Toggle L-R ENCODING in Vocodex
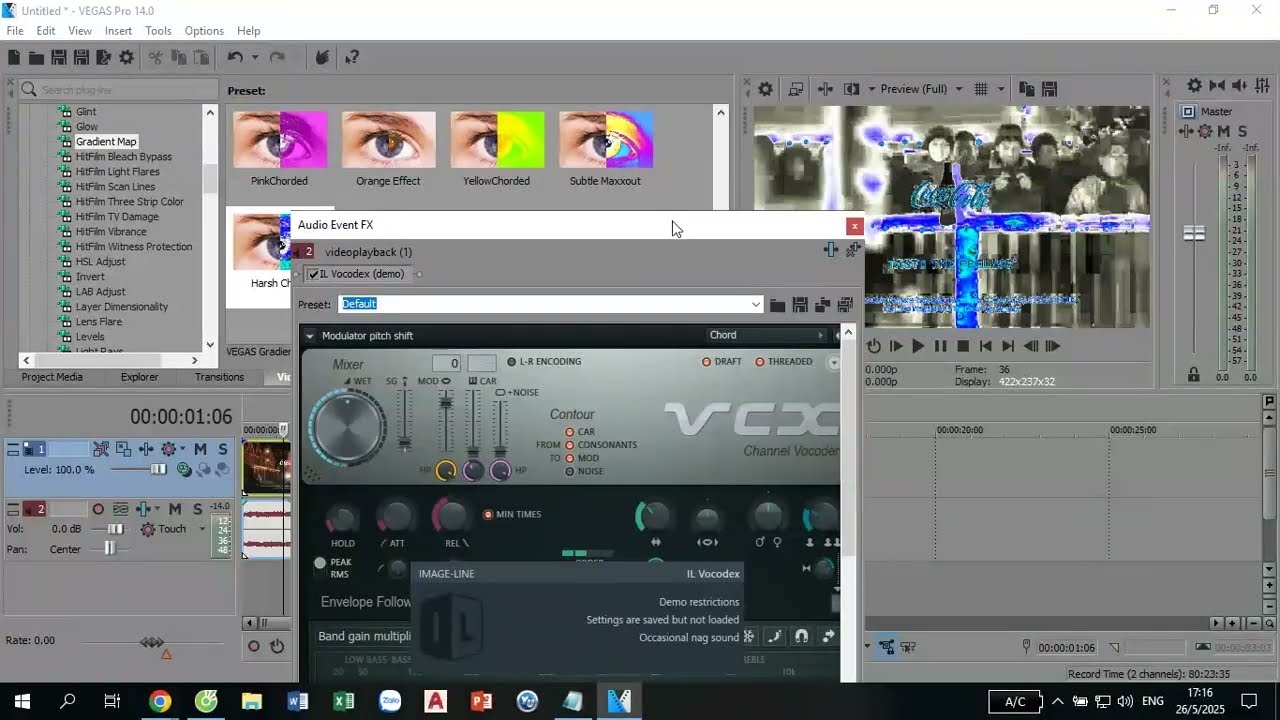Viewport: 1280px width, 720px height. [x=512, y=362]
